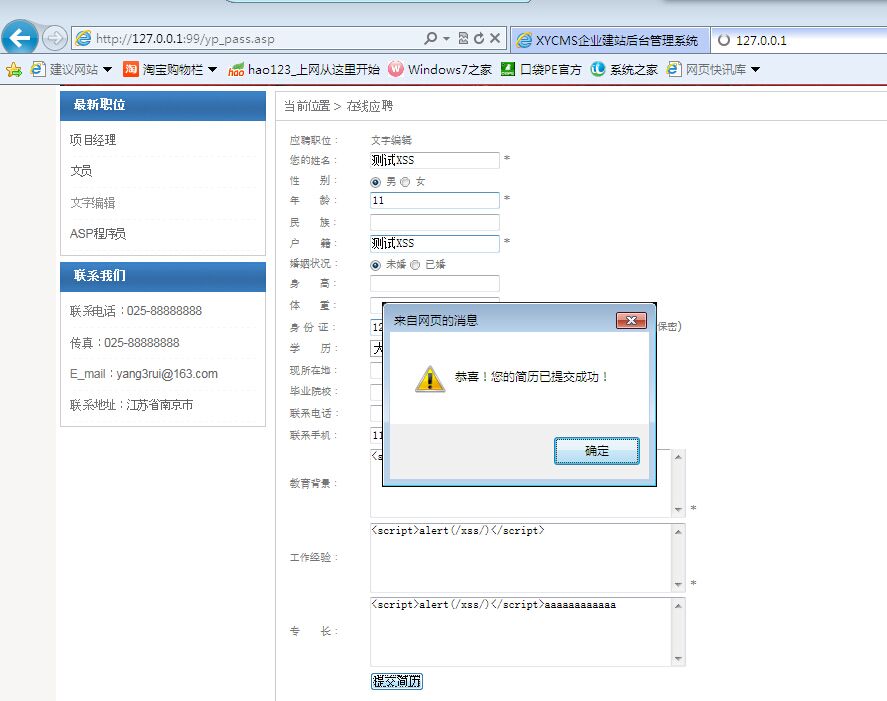Click the favorites star icon
The image size is (887, 701).
click(x=14, y=70)
